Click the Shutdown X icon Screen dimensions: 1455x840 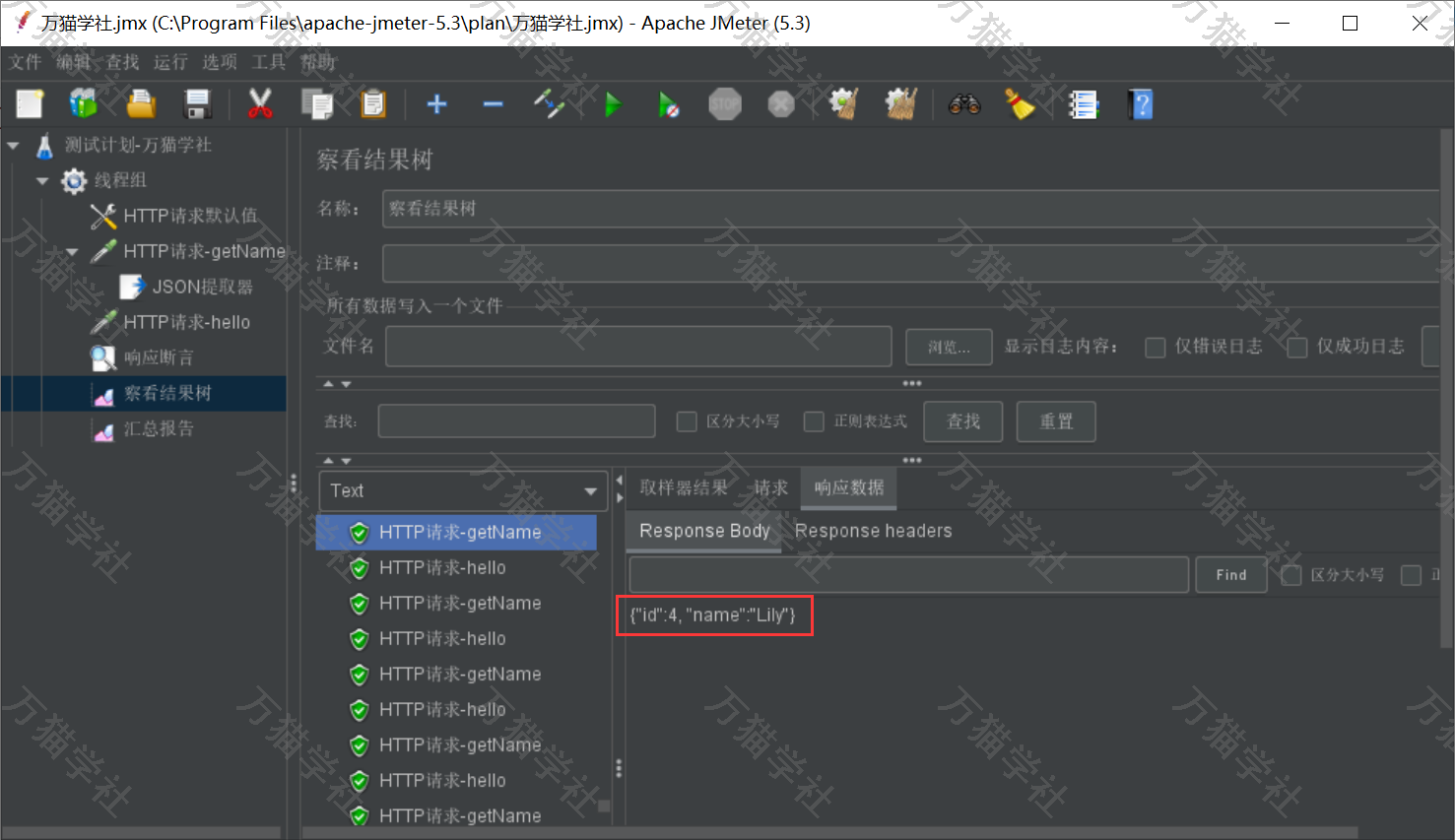[x=781, y=104]
